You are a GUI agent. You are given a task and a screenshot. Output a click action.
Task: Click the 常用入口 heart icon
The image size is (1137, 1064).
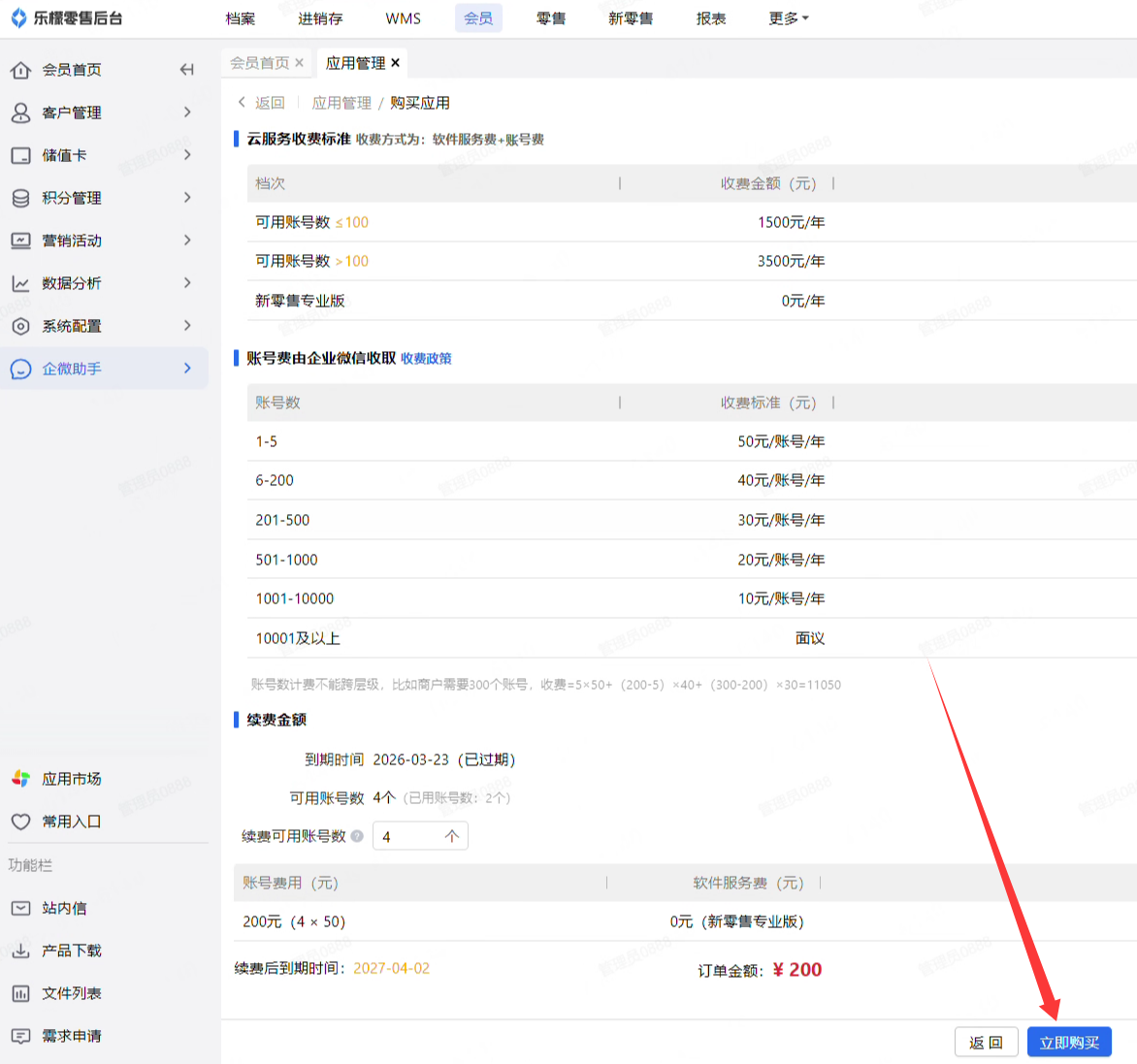tap(21, 822)
